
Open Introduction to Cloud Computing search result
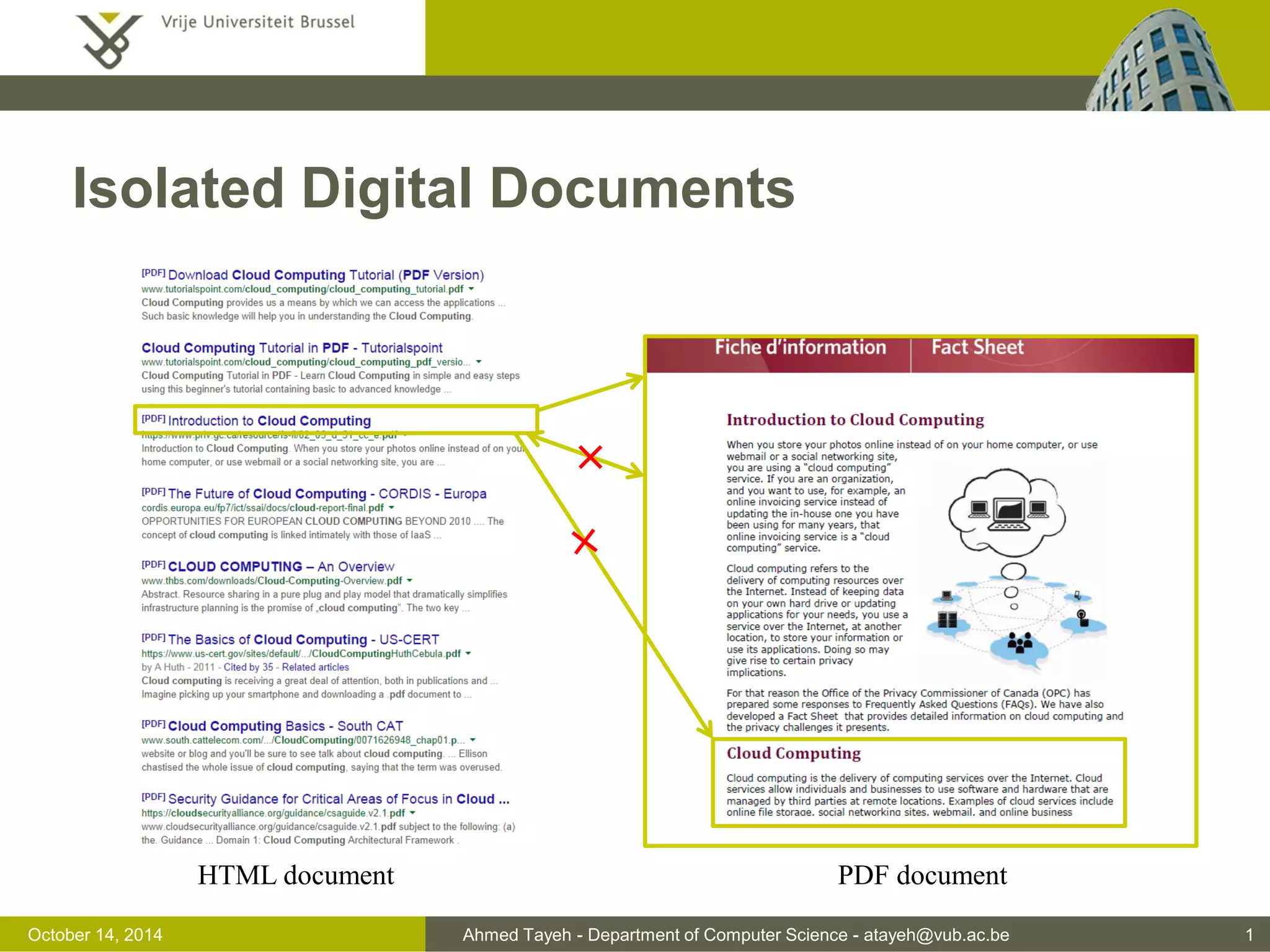point(269,421)
